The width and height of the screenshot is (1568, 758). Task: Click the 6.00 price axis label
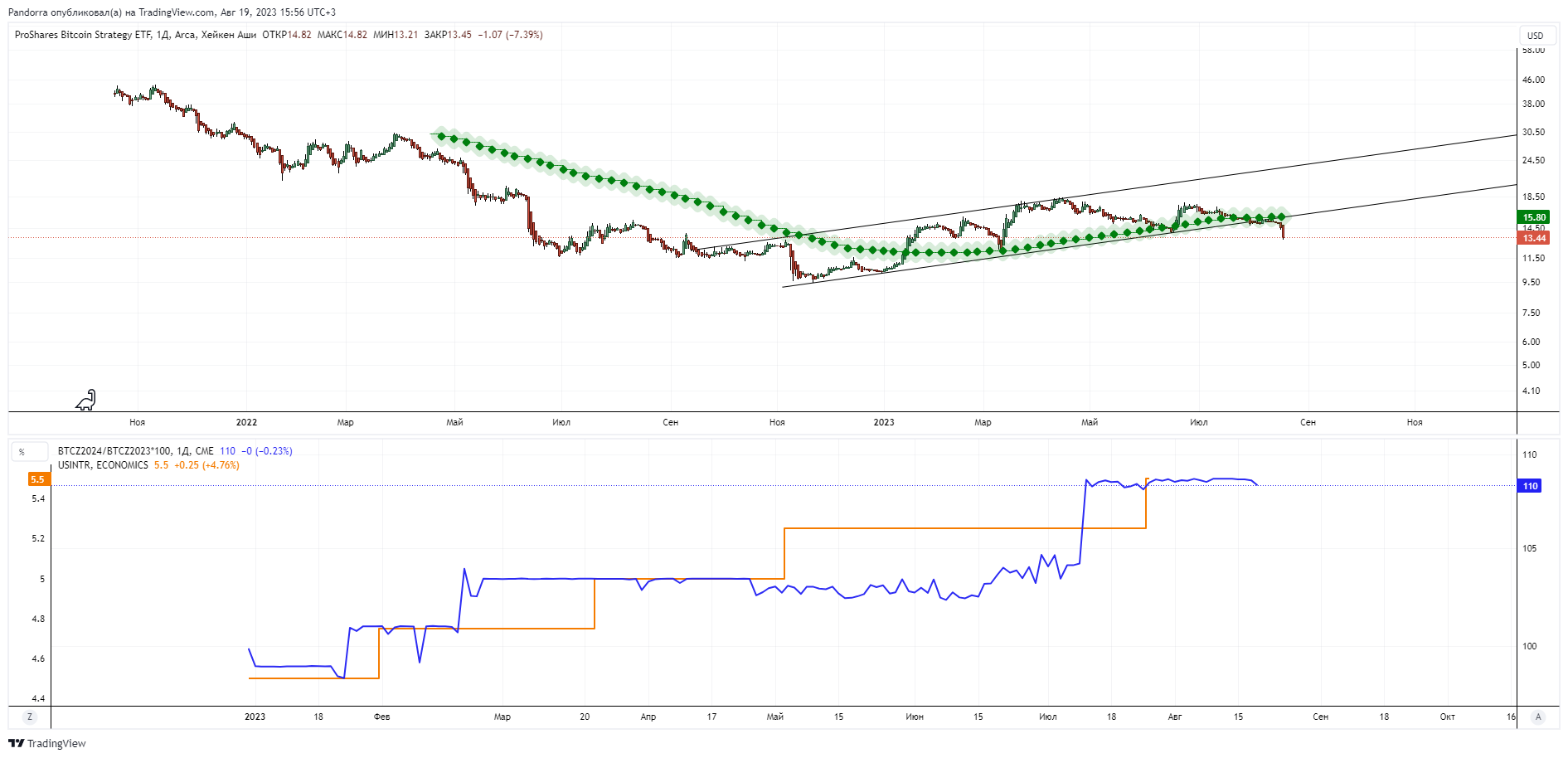(x=1531, y=343)
